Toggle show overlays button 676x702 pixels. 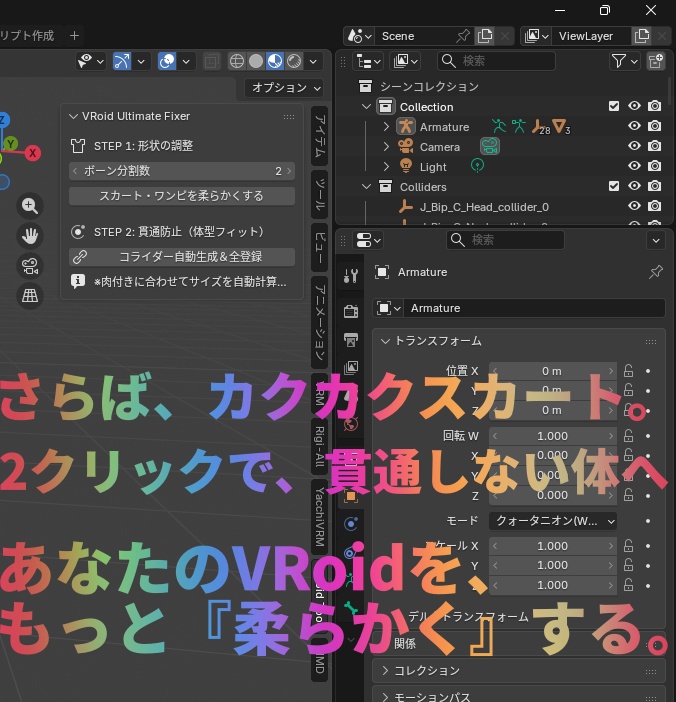[x=167, y=61]
